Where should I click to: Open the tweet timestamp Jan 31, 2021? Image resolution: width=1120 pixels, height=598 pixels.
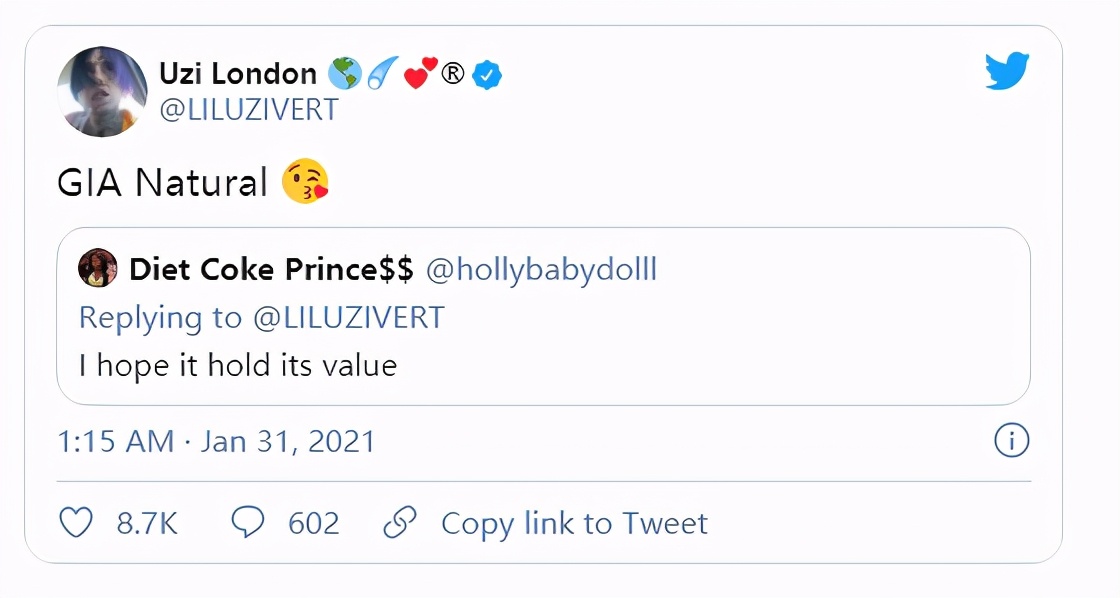[x=217, y=441]
